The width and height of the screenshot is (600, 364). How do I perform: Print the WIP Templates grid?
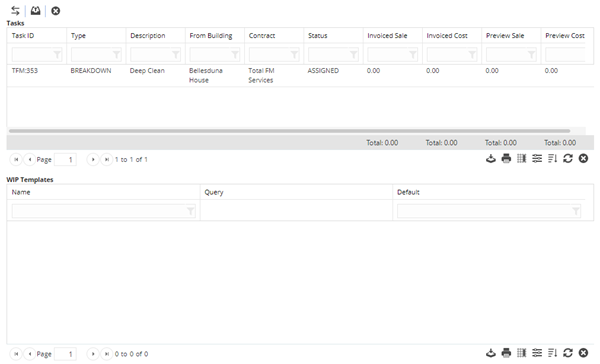506,353
